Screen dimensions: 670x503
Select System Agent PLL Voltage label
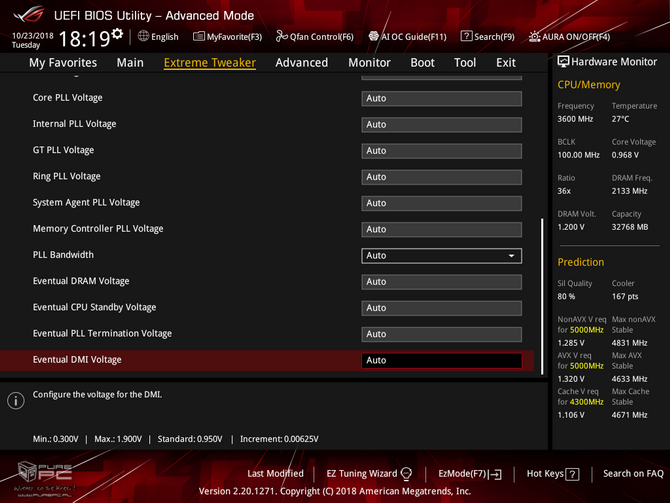pyautogui.click(x=86, y=203)
